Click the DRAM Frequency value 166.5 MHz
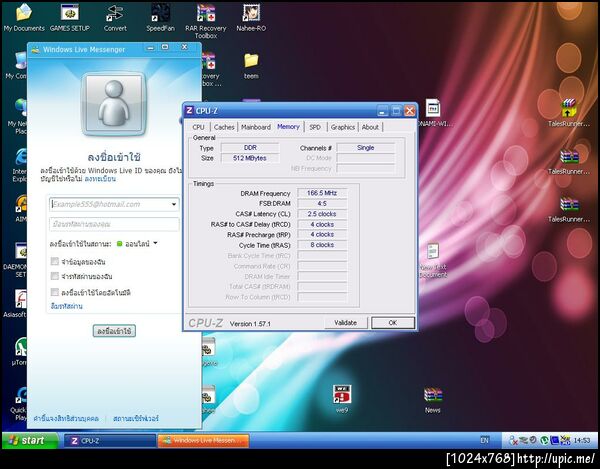600x469 pixels. (322, 193)
